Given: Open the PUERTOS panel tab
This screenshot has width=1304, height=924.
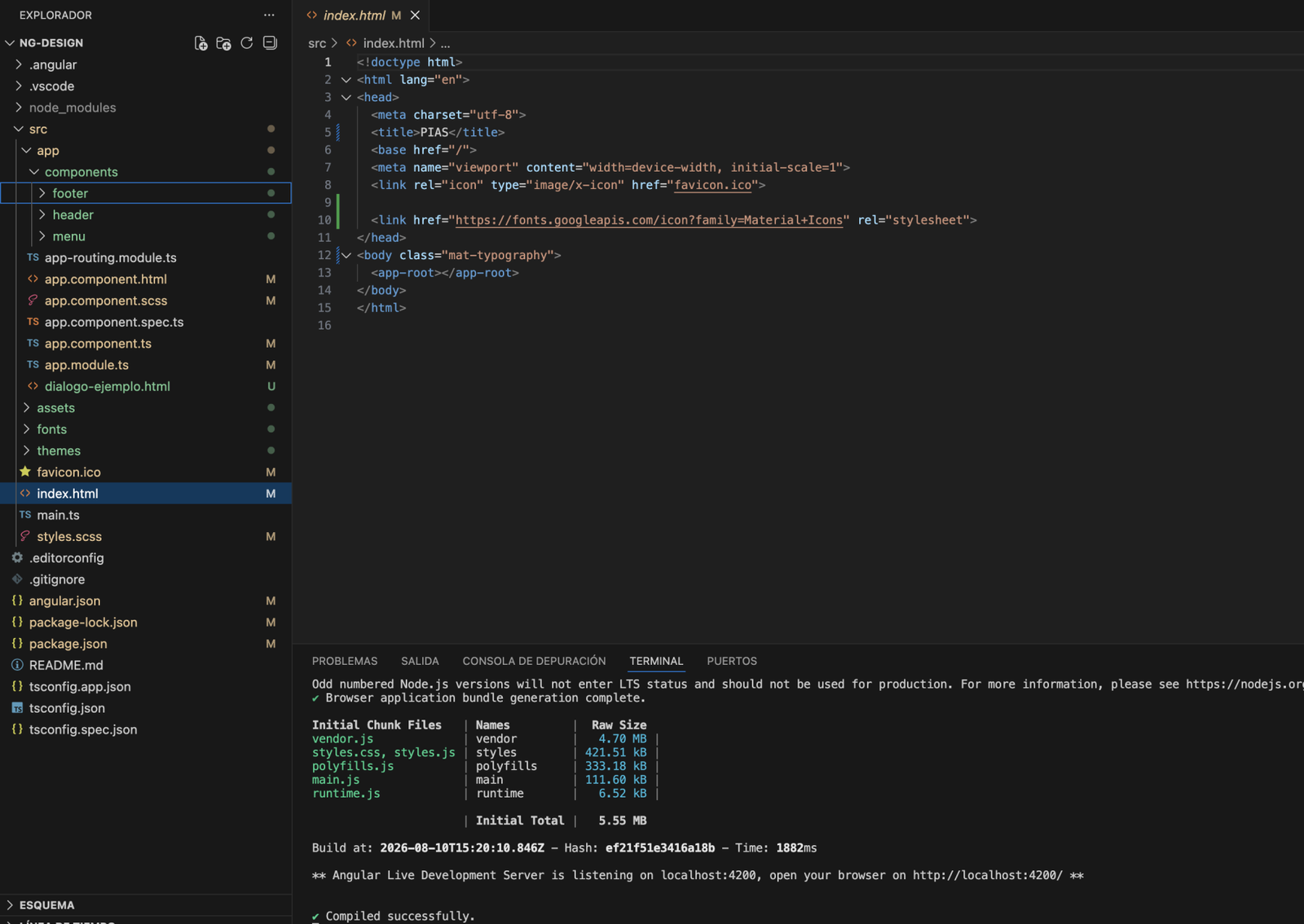Looking at the screenshot, I should 732,661.
